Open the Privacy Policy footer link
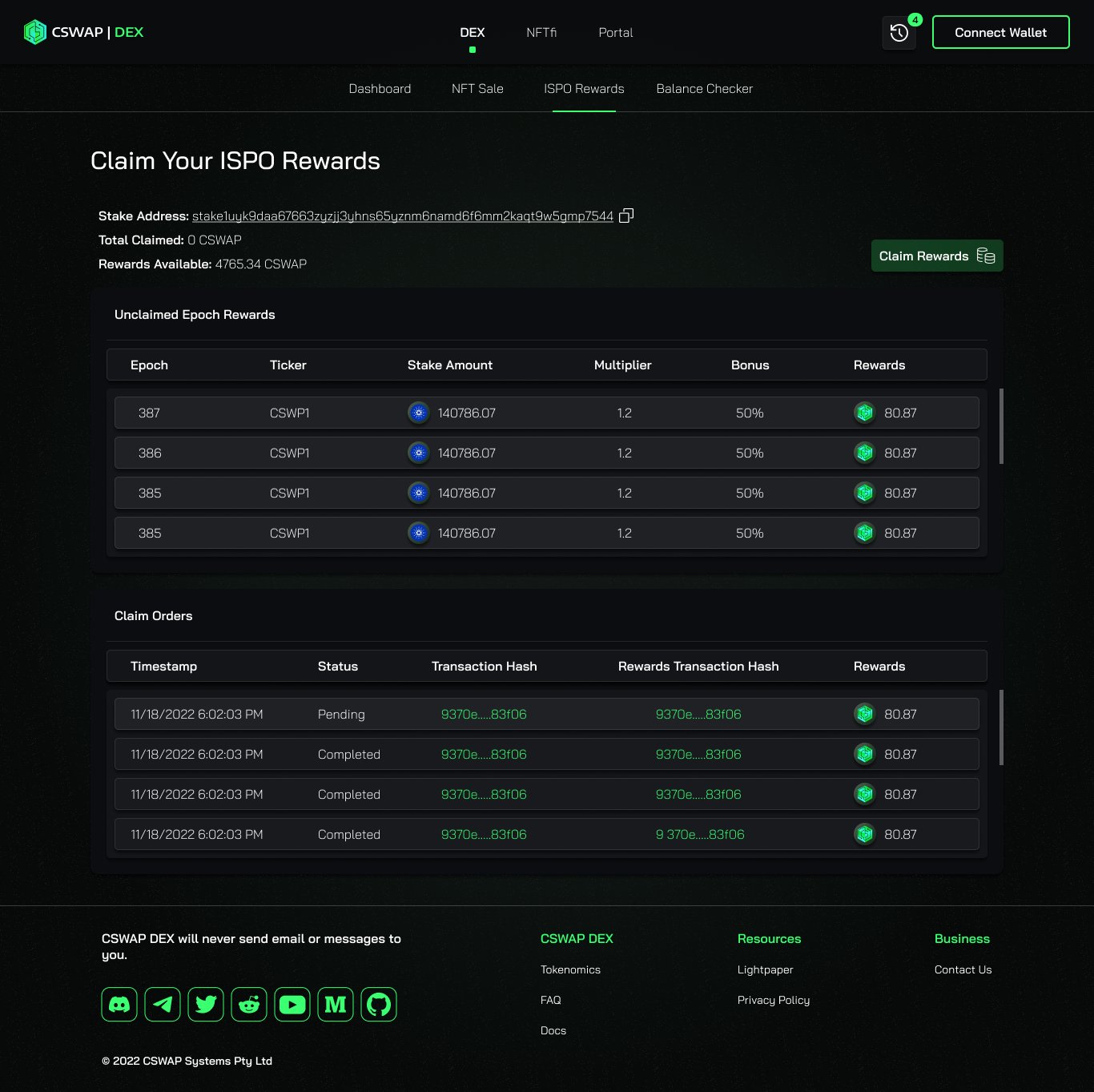The image size is (1094, 1092). point(773,1000)
